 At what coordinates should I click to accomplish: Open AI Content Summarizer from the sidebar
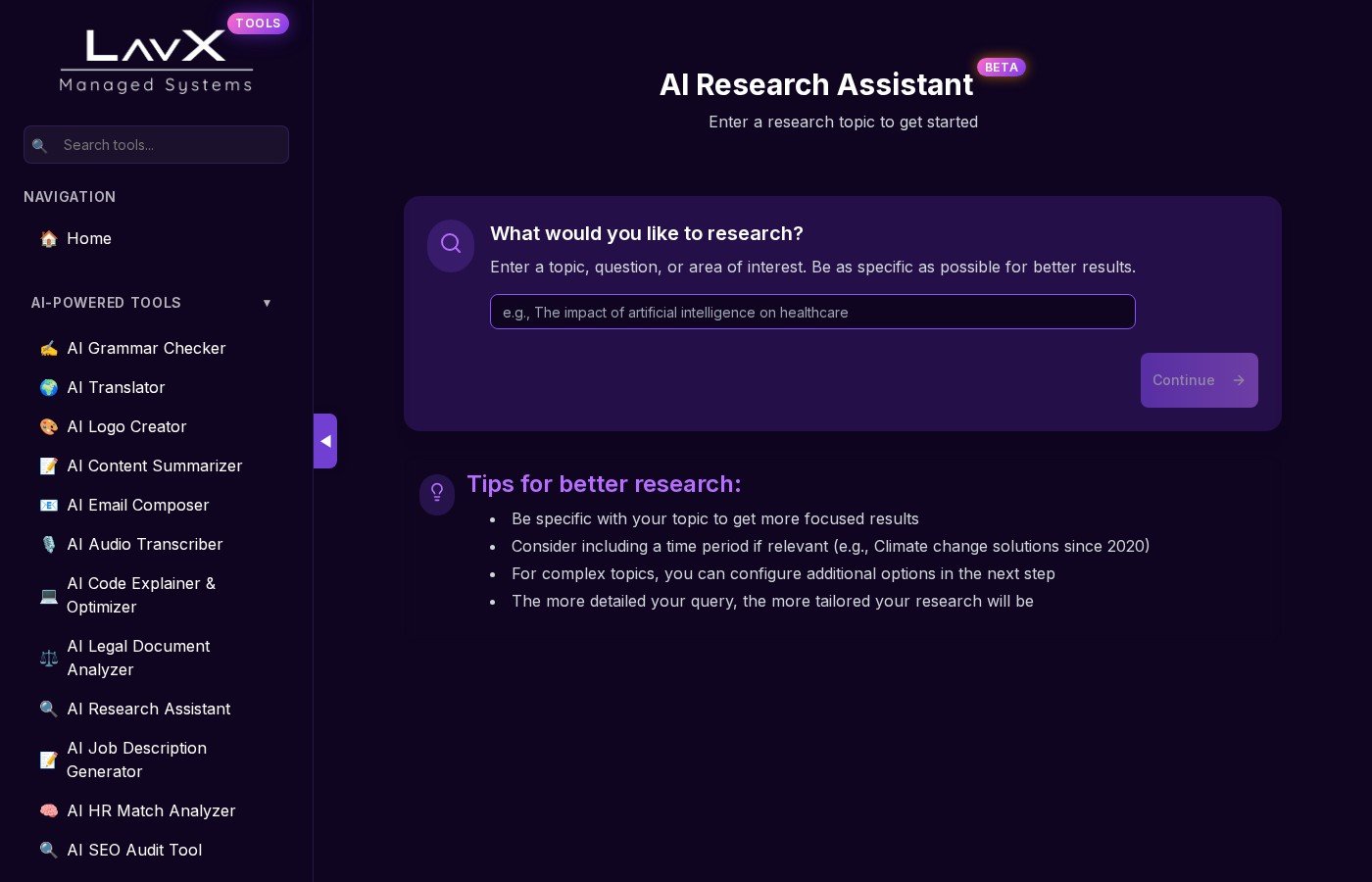point(154,465)
